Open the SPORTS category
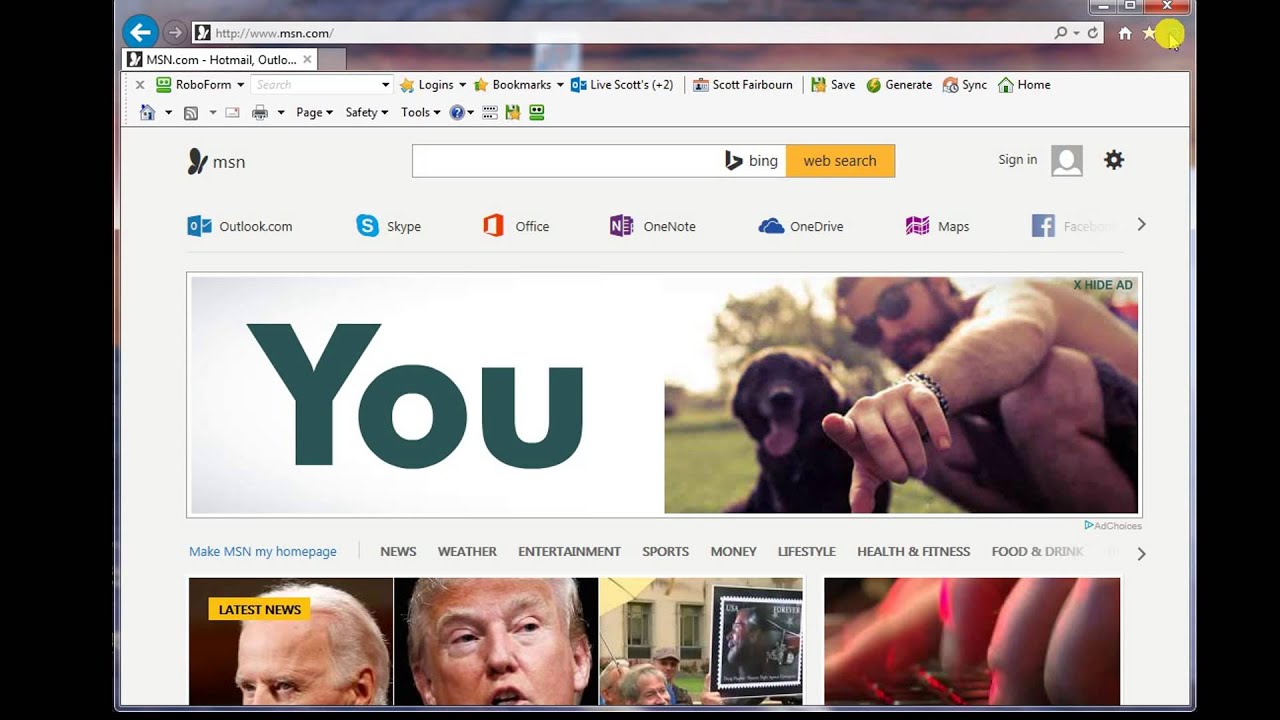 665,551
